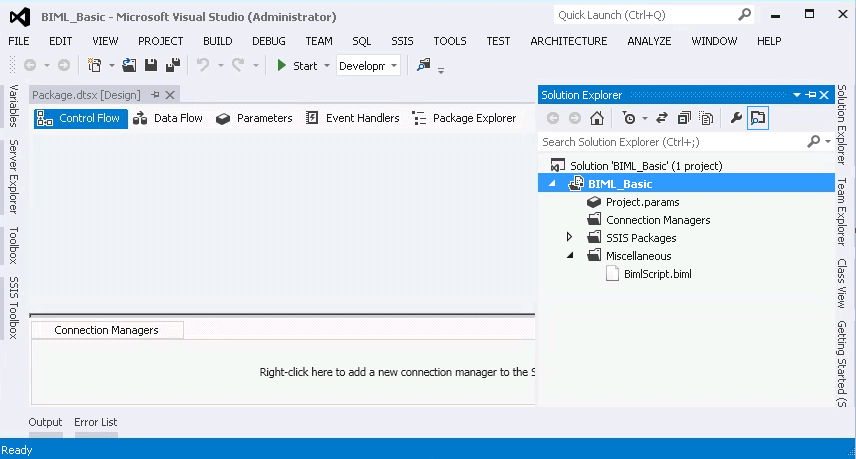Click the Navigate Forward toolbar icon
Screen dimensions: 856x459
64,65
